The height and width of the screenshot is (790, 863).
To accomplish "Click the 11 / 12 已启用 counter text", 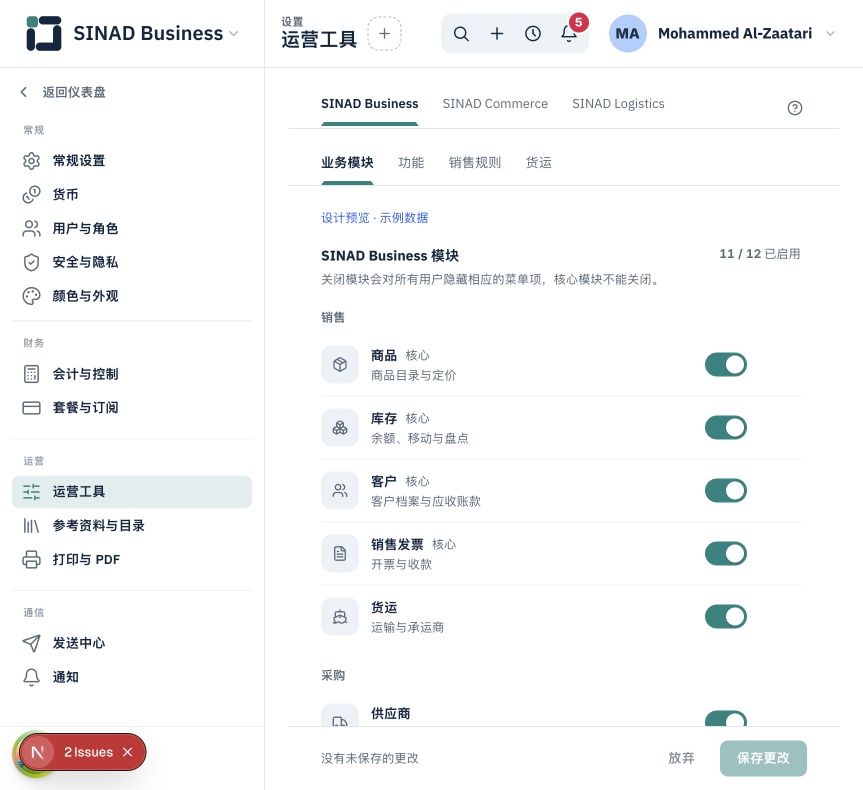I will coord(760,254).
